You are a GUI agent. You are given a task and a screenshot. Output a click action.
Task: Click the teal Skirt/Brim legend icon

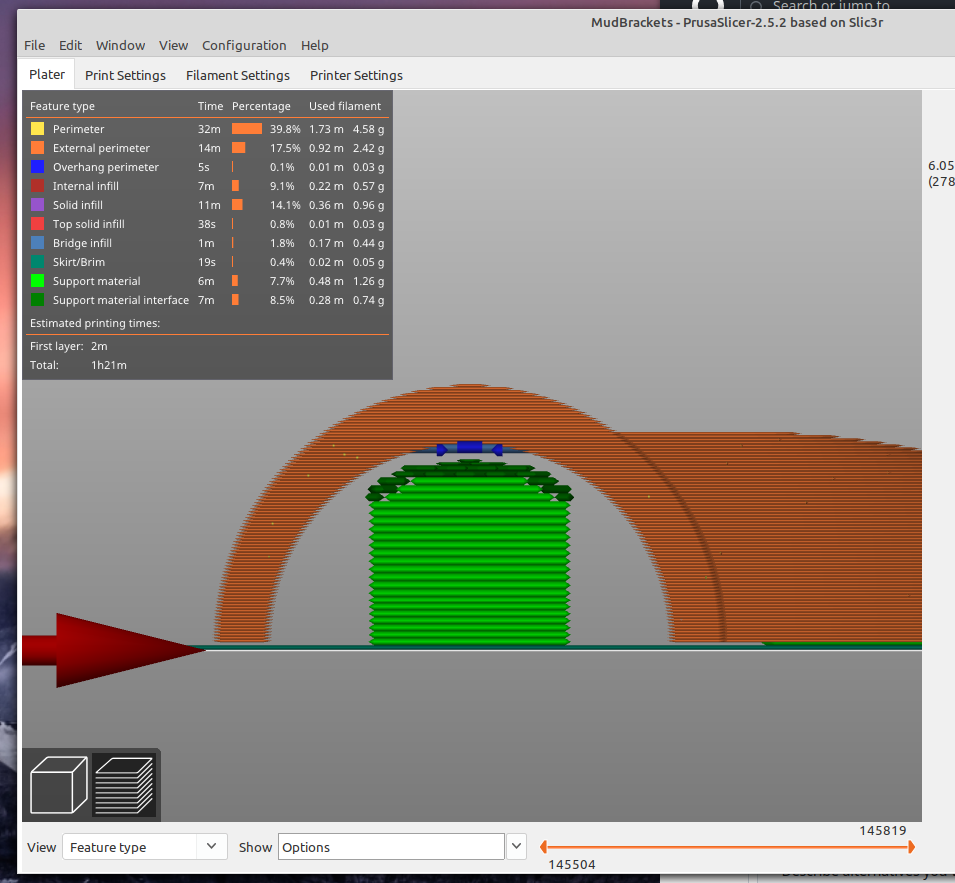pos(36,261)
